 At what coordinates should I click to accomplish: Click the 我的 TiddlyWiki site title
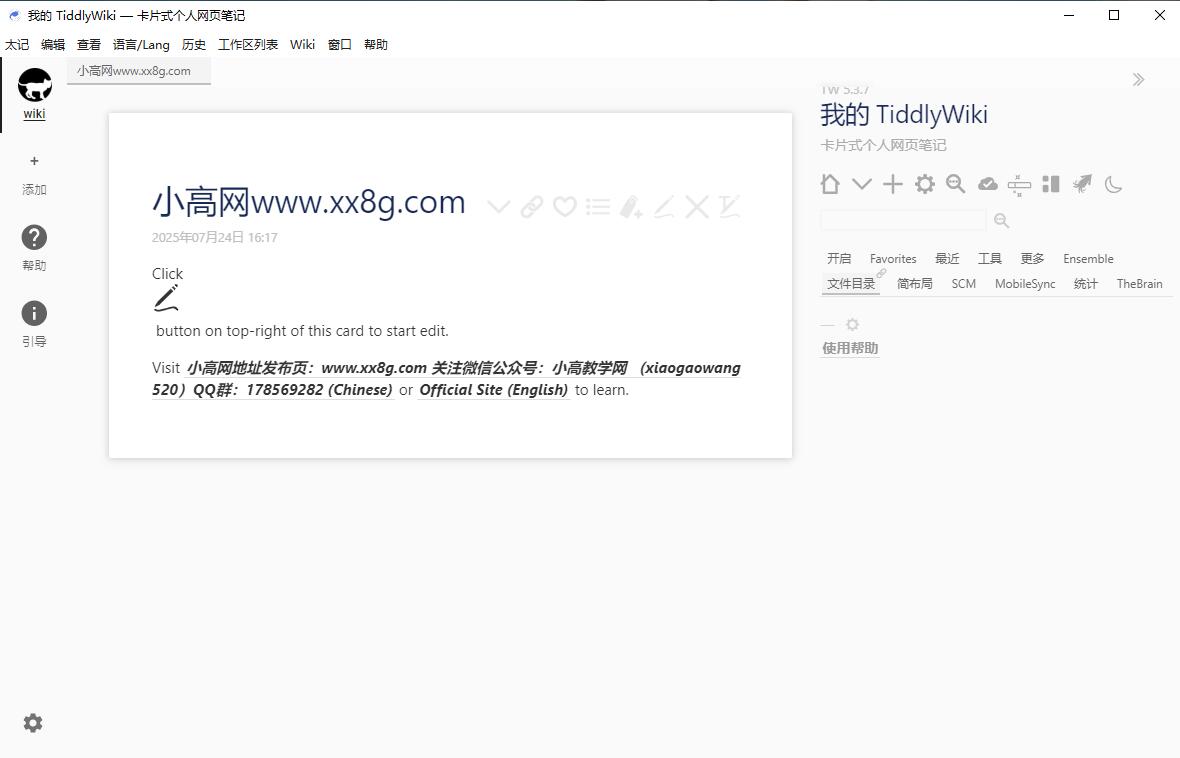click(904, 114)
